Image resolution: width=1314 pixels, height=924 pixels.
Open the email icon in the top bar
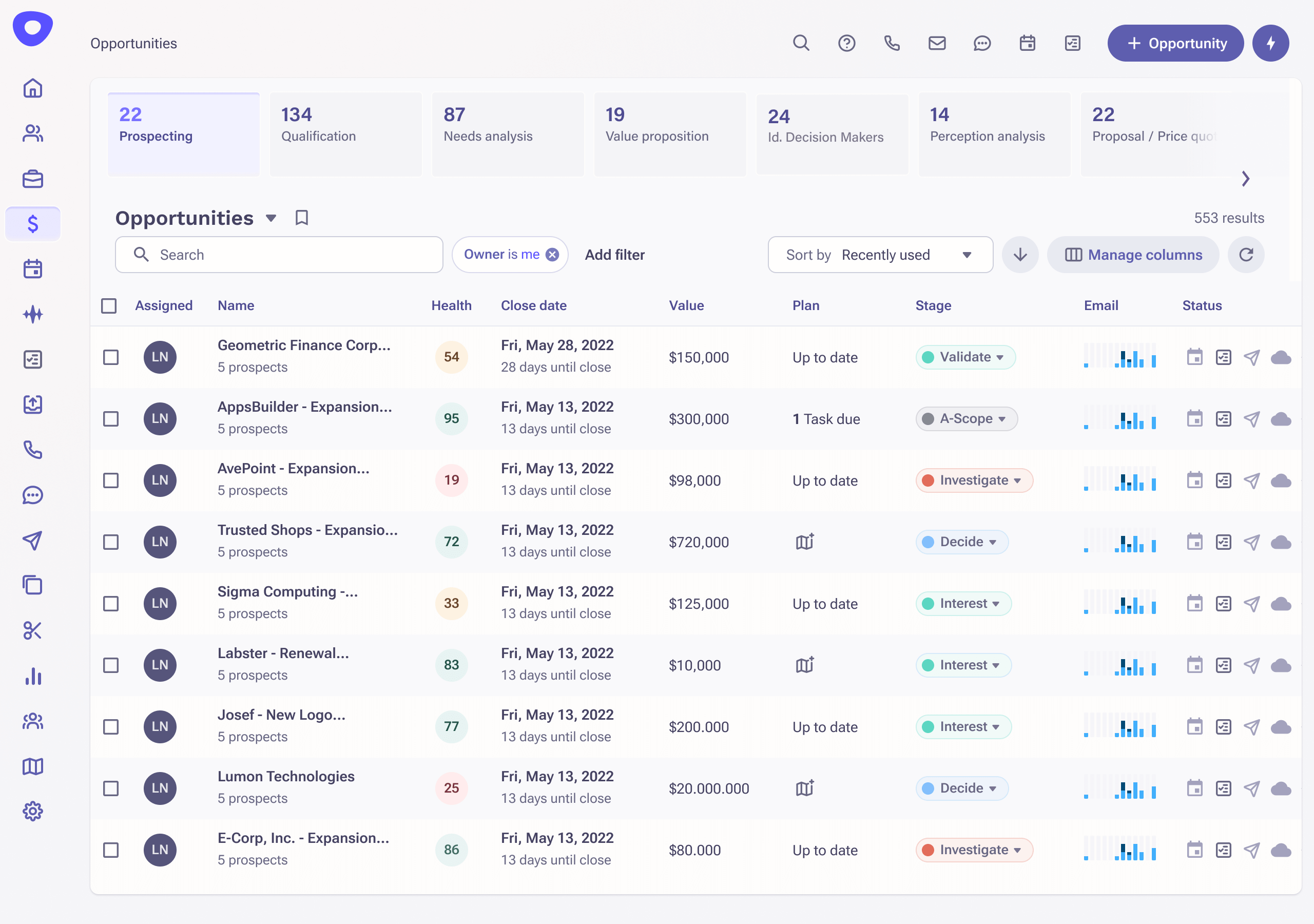[937, 43]
